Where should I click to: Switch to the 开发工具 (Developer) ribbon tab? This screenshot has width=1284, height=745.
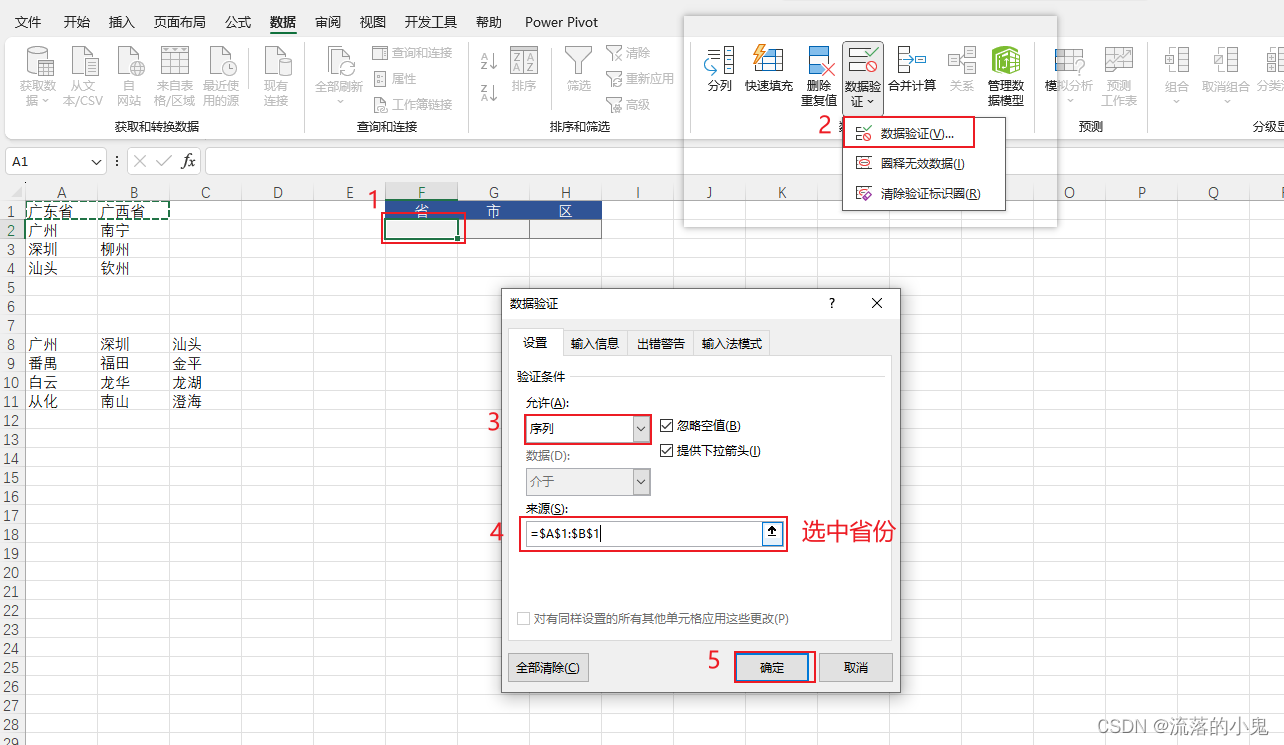click(431, 22)
